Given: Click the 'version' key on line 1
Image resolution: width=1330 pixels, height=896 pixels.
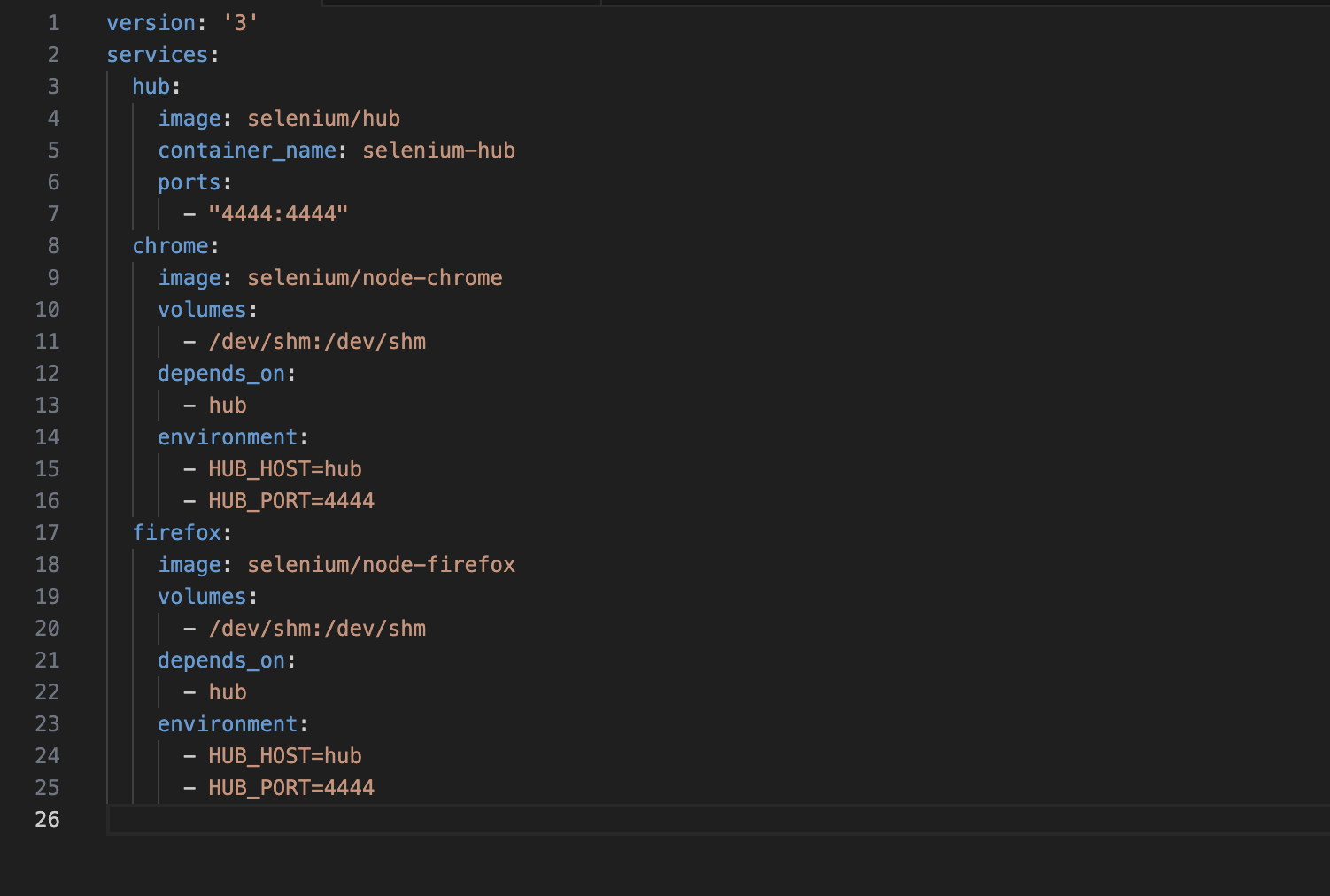Looking at the screenshot, I should tap(151, 23).
